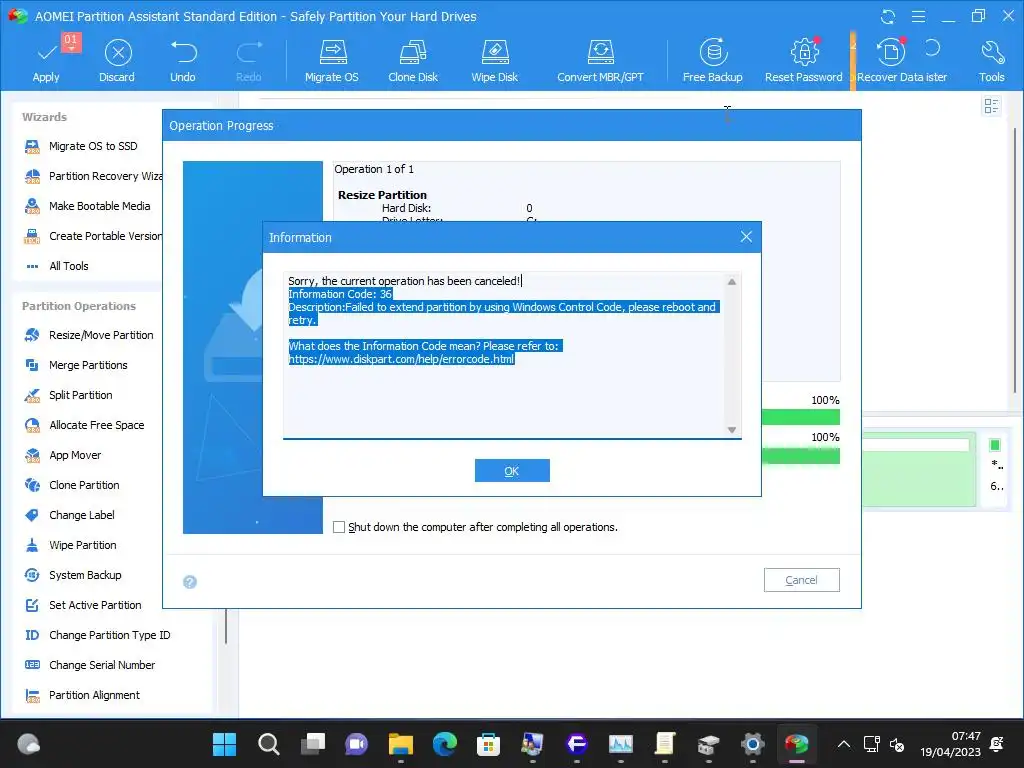Open the Windows Start button
The width and height of the screenshot is (1024, 768).
click(x=224, y=744)
